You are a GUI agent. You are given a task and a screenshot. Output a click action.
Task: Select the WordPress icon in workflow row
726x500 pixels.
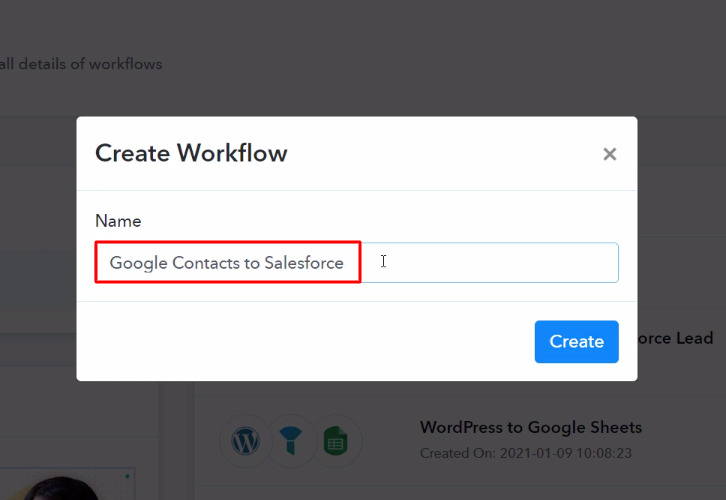(245, 441)
